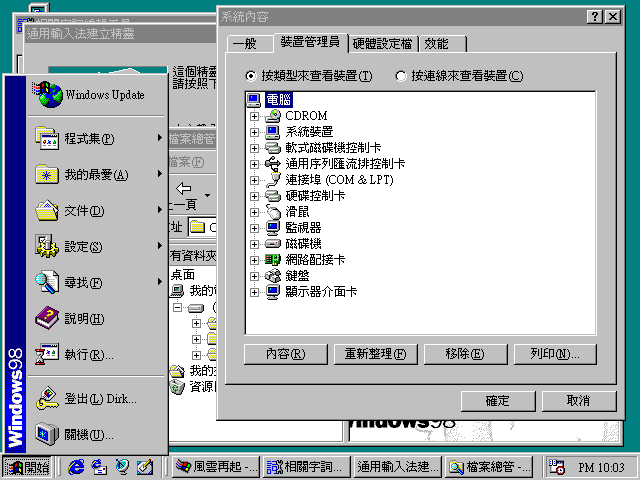Expand the 鍵盤 tree node
The height and width of the screenshot is (480, 640).
tap(254, 276)
